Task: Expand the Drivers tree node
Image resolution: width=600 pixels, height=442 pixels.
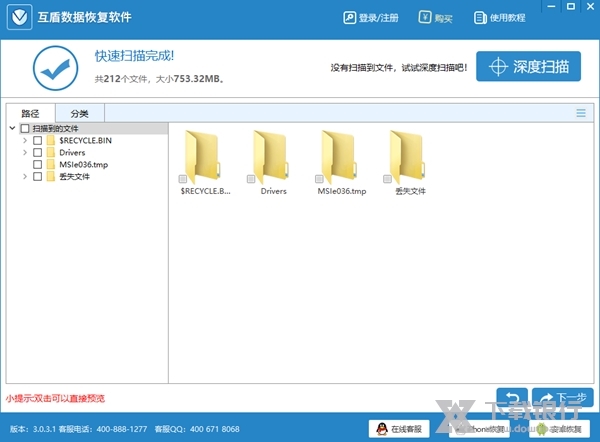Action: point(25,152)
